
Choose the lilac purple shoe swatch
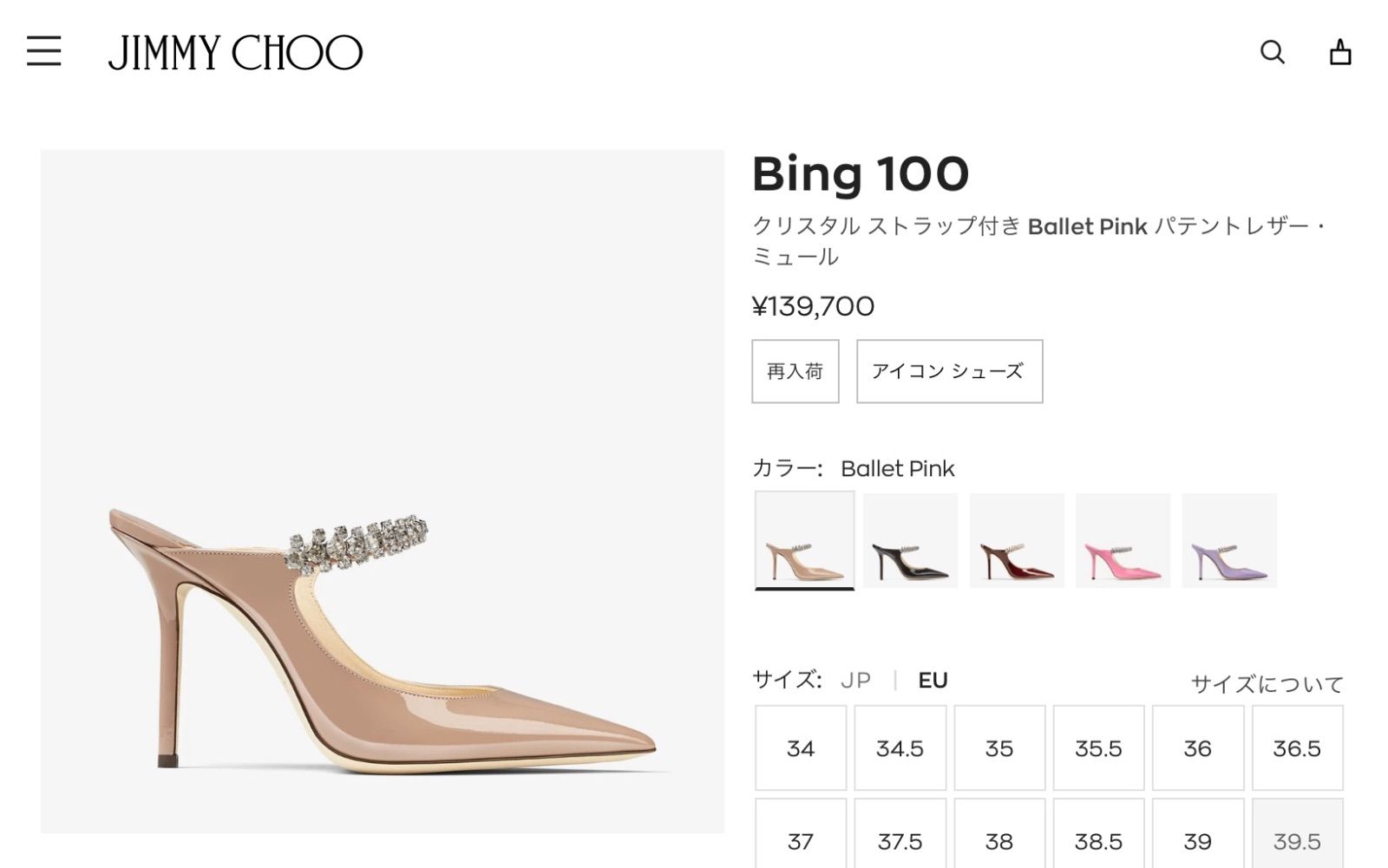click(x=1229, y=540)
